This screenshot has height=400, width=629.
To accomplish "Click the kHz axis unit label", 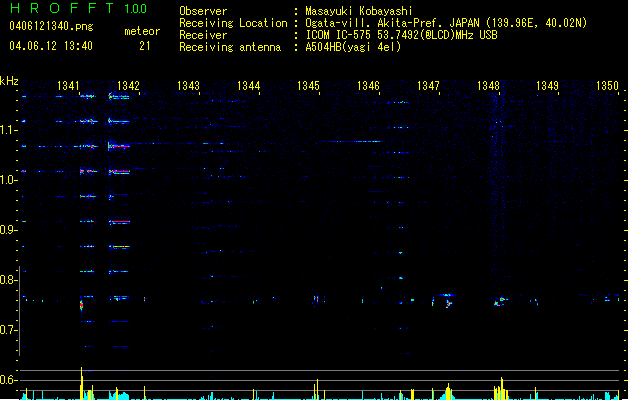I will (x=9, y=81).
